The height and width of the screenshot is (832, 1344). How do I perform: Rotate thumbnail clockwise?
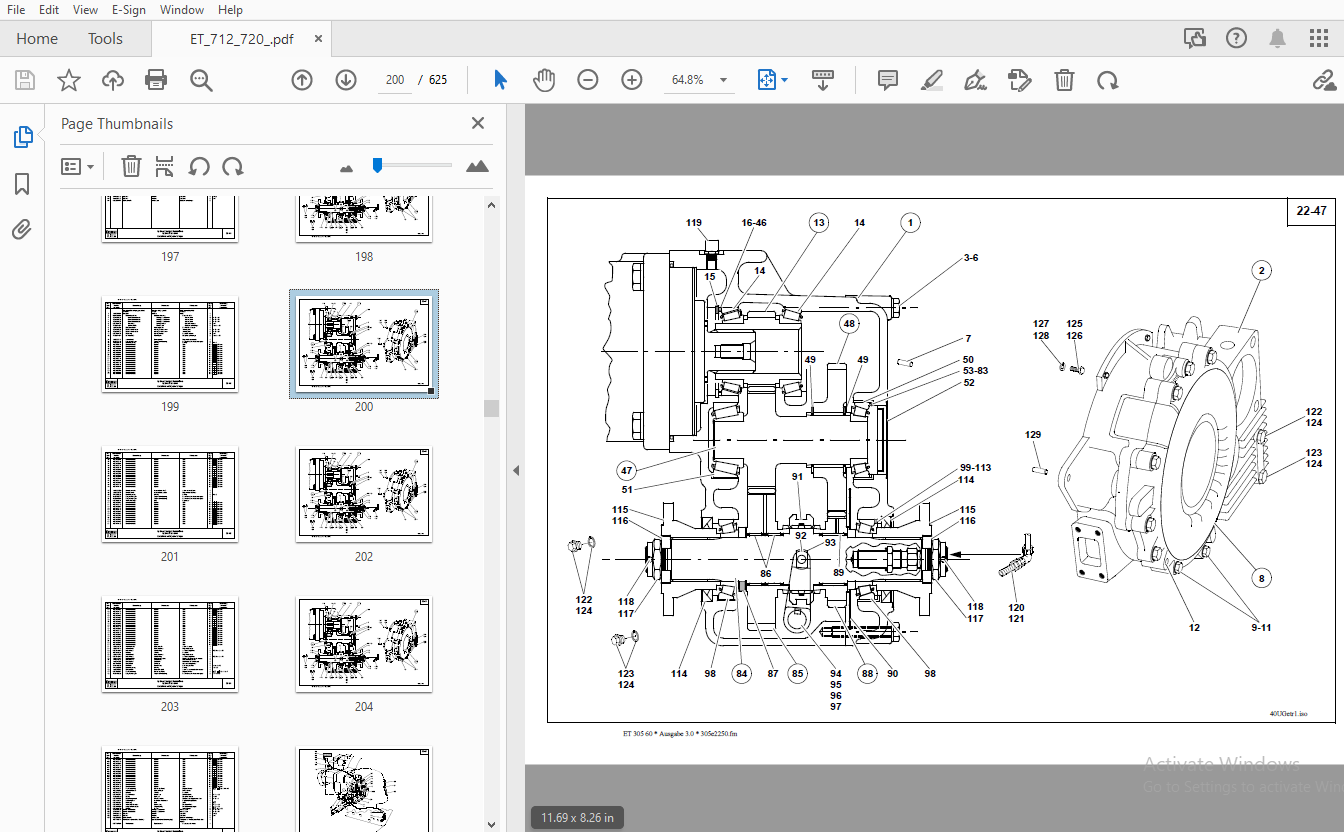(232, 166)
